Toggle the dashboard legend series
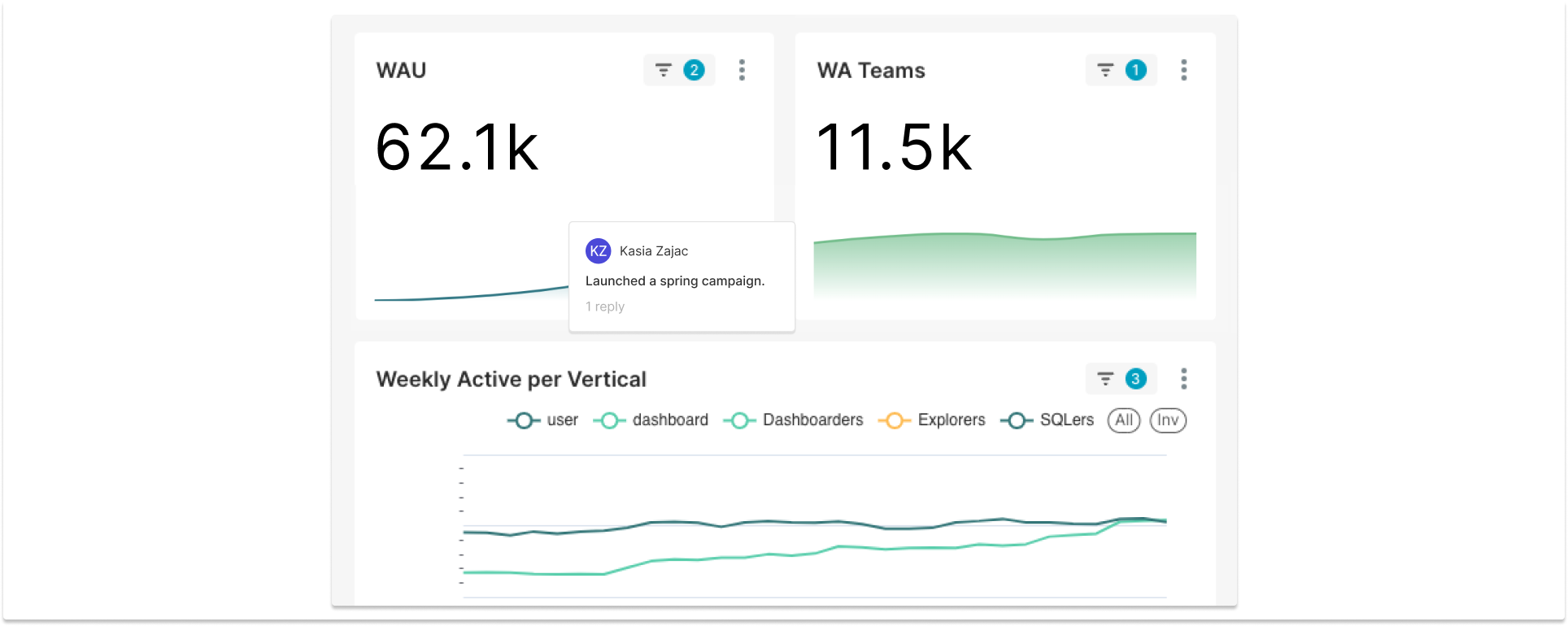 tap(651, 420)
